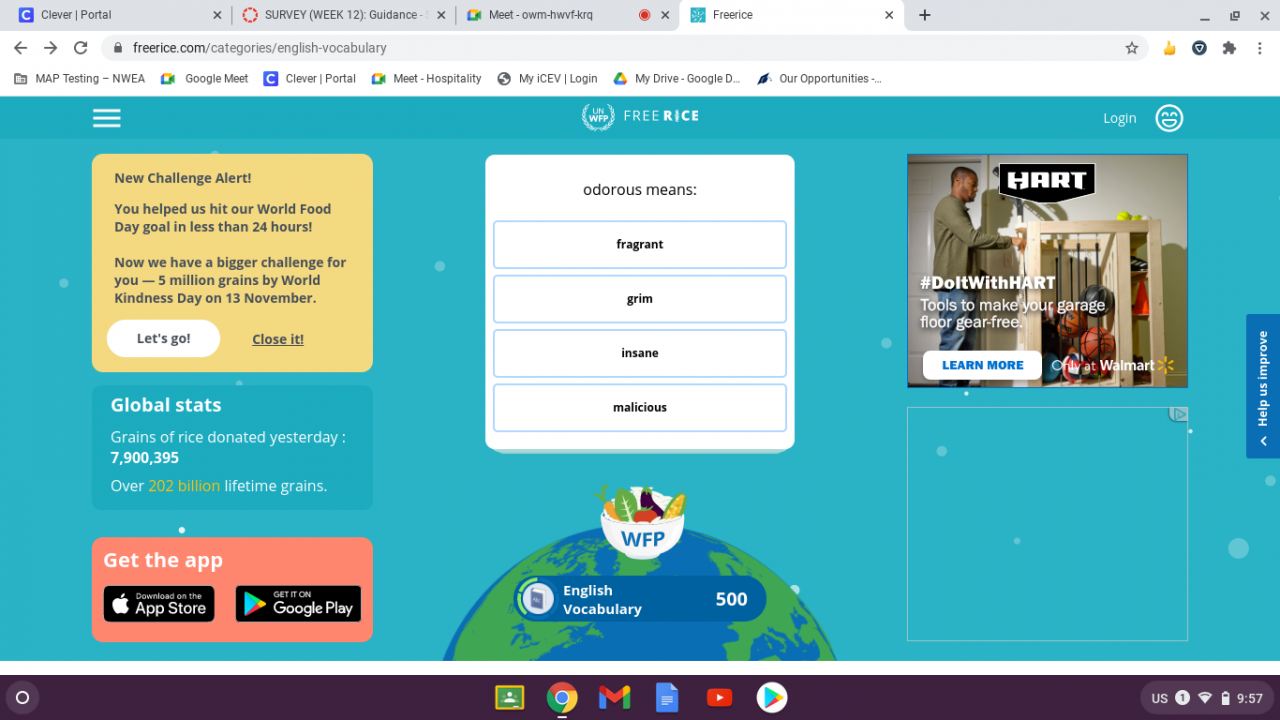
Task: Open the Google Meet bookmark
Action: point(205,78)
